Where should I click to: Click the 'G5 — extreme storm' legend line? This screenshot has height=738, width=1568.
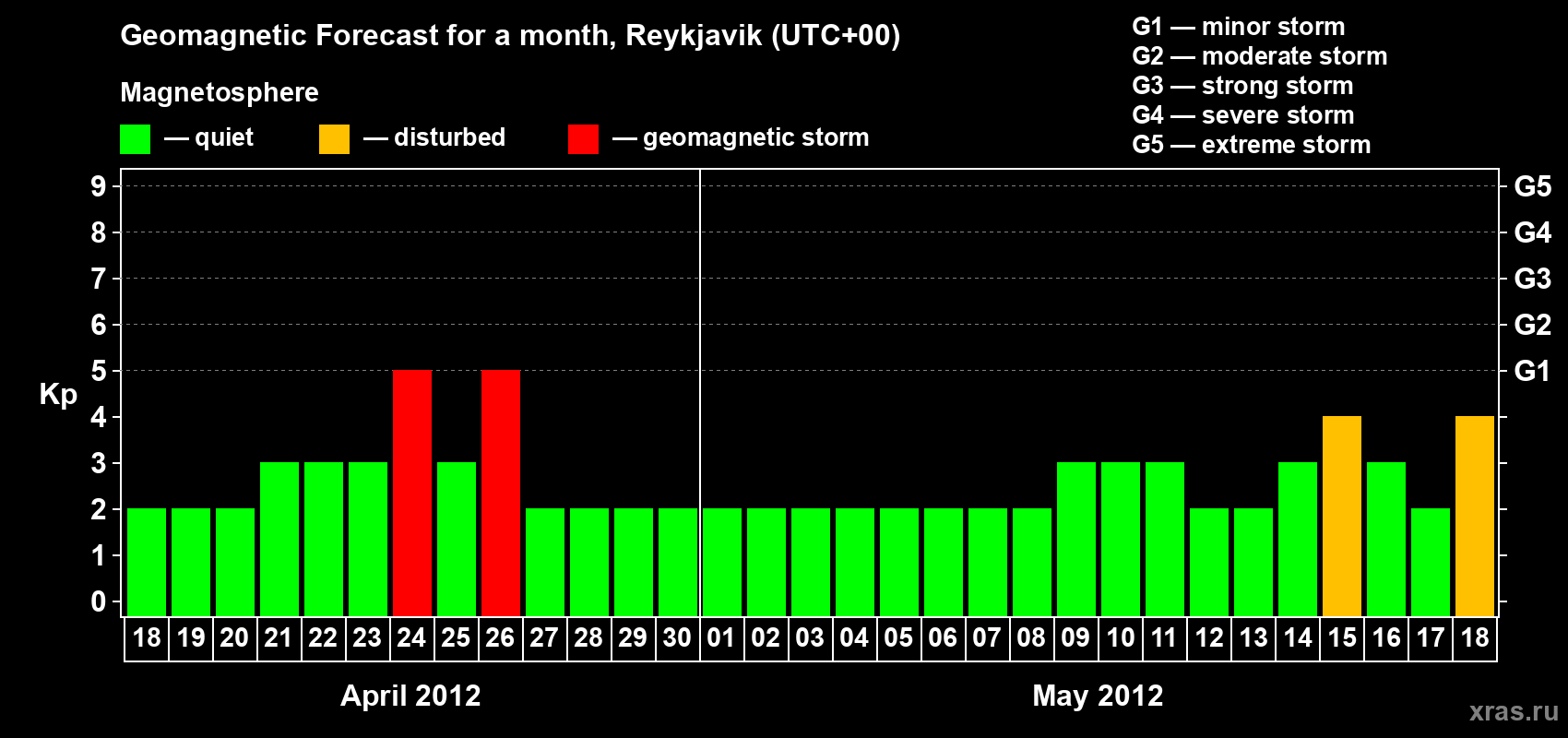tap(1252, 145)
